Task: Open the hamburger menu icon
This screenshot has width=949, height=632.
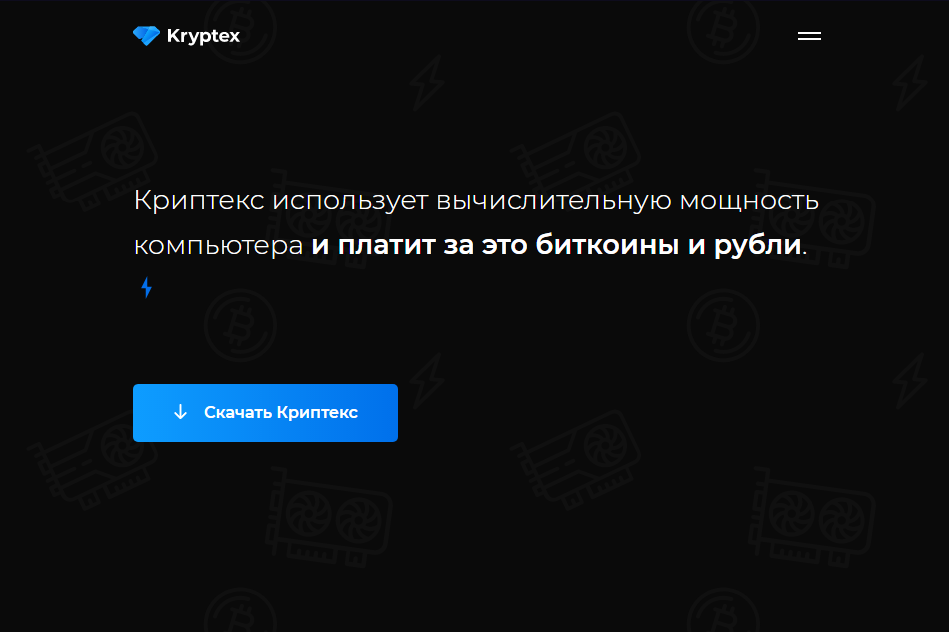Action: pyautogui.click(x=809, y=36)
